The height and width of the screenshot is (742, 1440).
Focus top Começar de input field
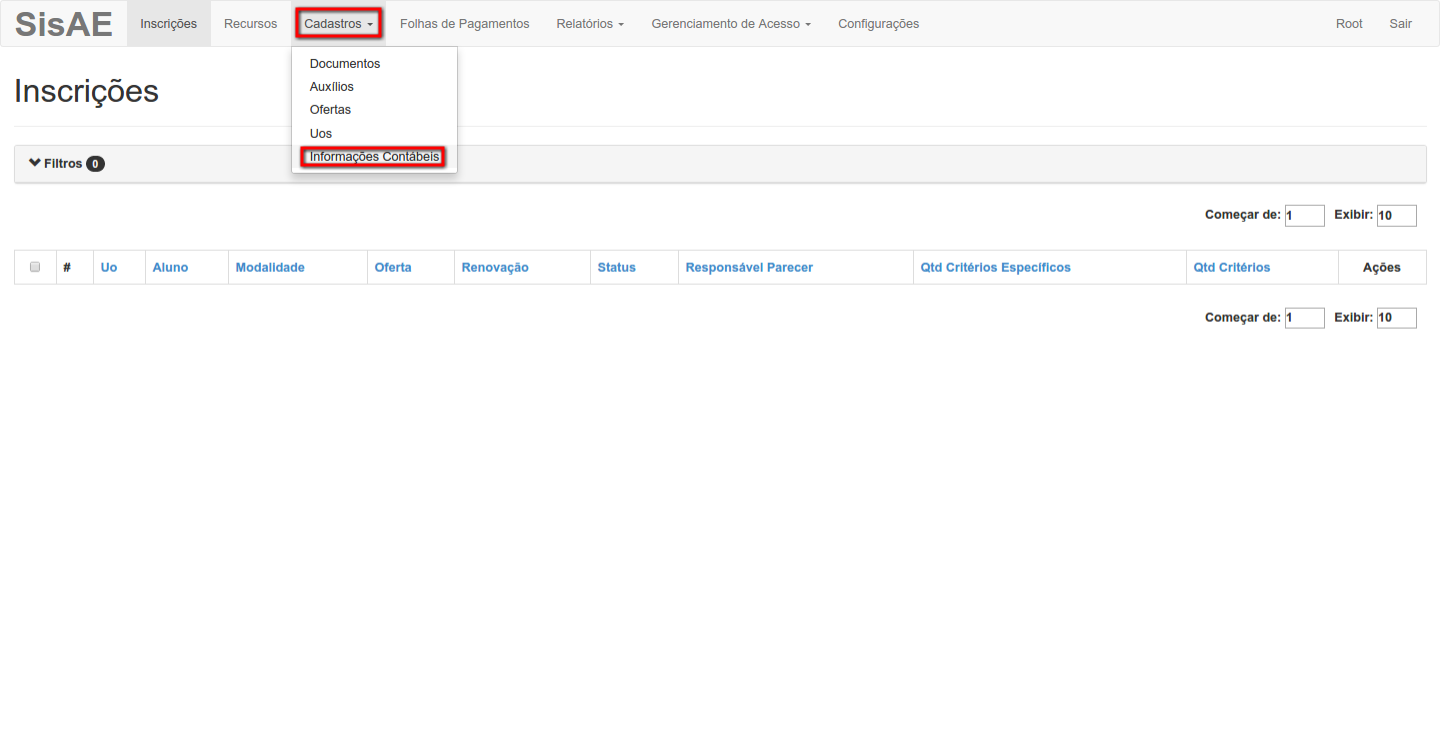tap(1305, 215)
